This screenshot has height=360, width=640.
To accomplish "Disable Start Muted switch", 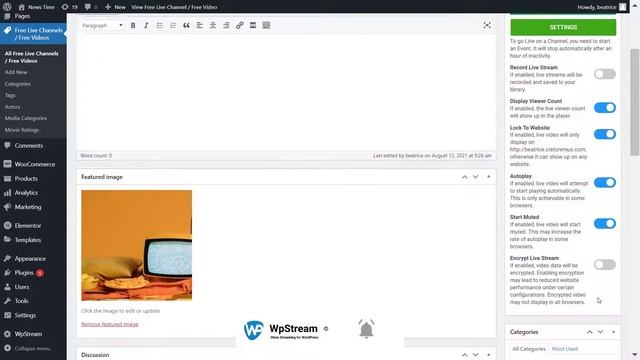I will (x=604, y=223).
